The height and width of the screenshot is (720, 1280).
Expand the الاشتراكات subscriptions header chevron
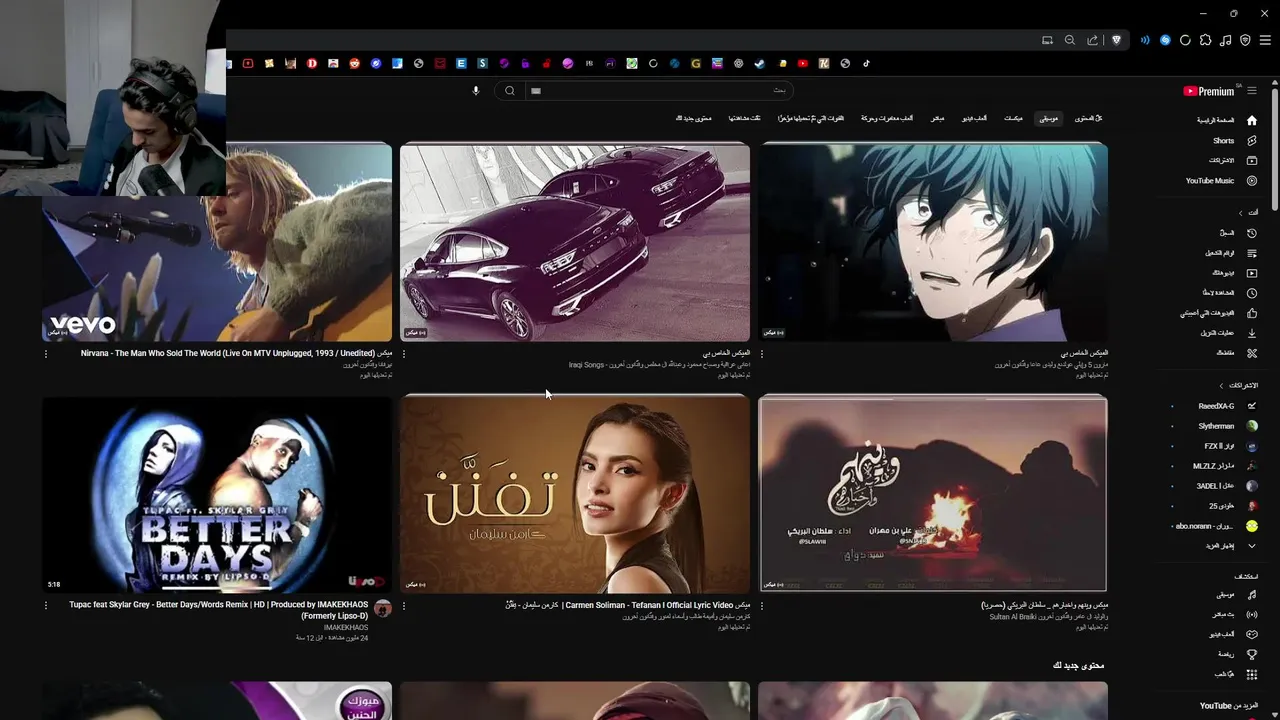click(x=1221, y=386)
